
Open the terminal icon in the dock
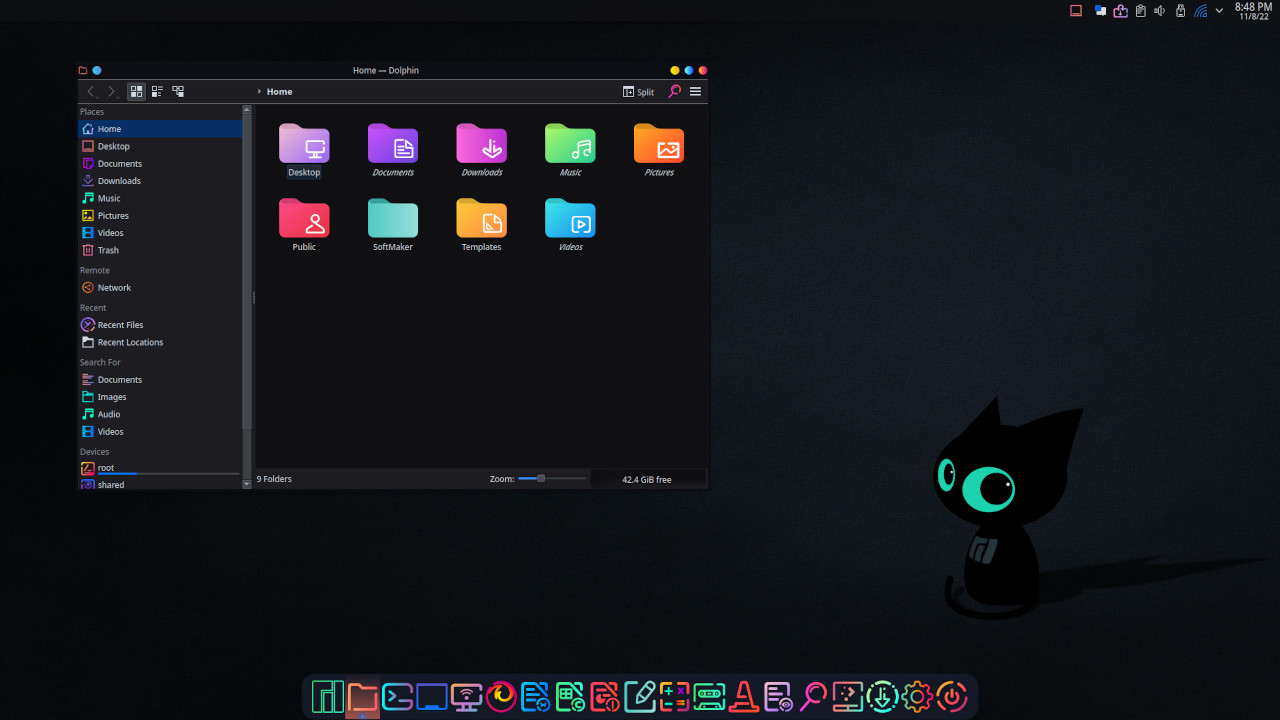pos(397,696)
